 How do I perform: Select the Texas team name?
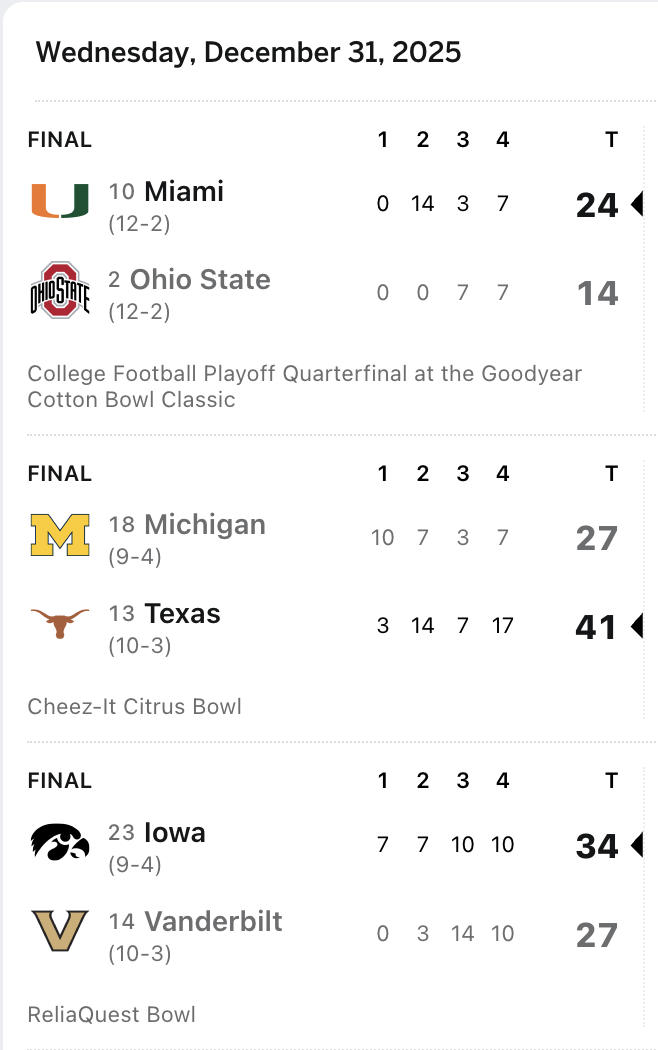coord(182,613)
